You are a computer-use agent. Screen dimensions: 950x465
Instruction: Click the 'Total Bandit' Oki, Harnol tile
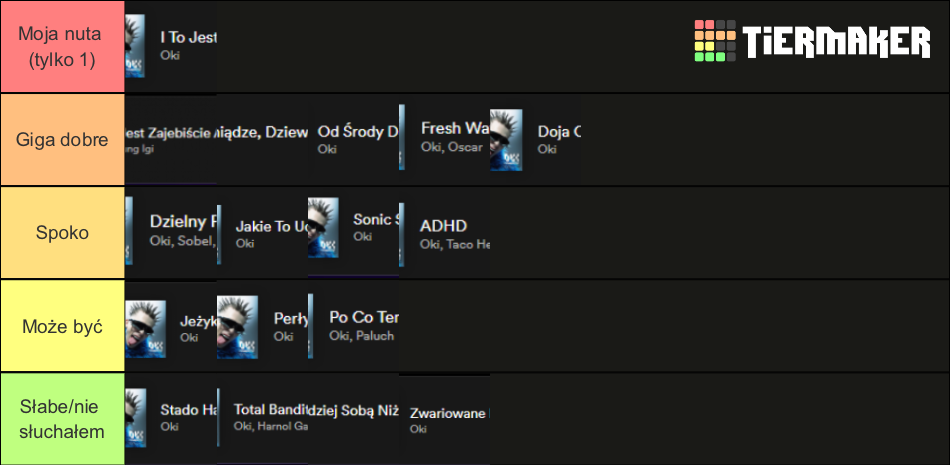pos(262,420)
